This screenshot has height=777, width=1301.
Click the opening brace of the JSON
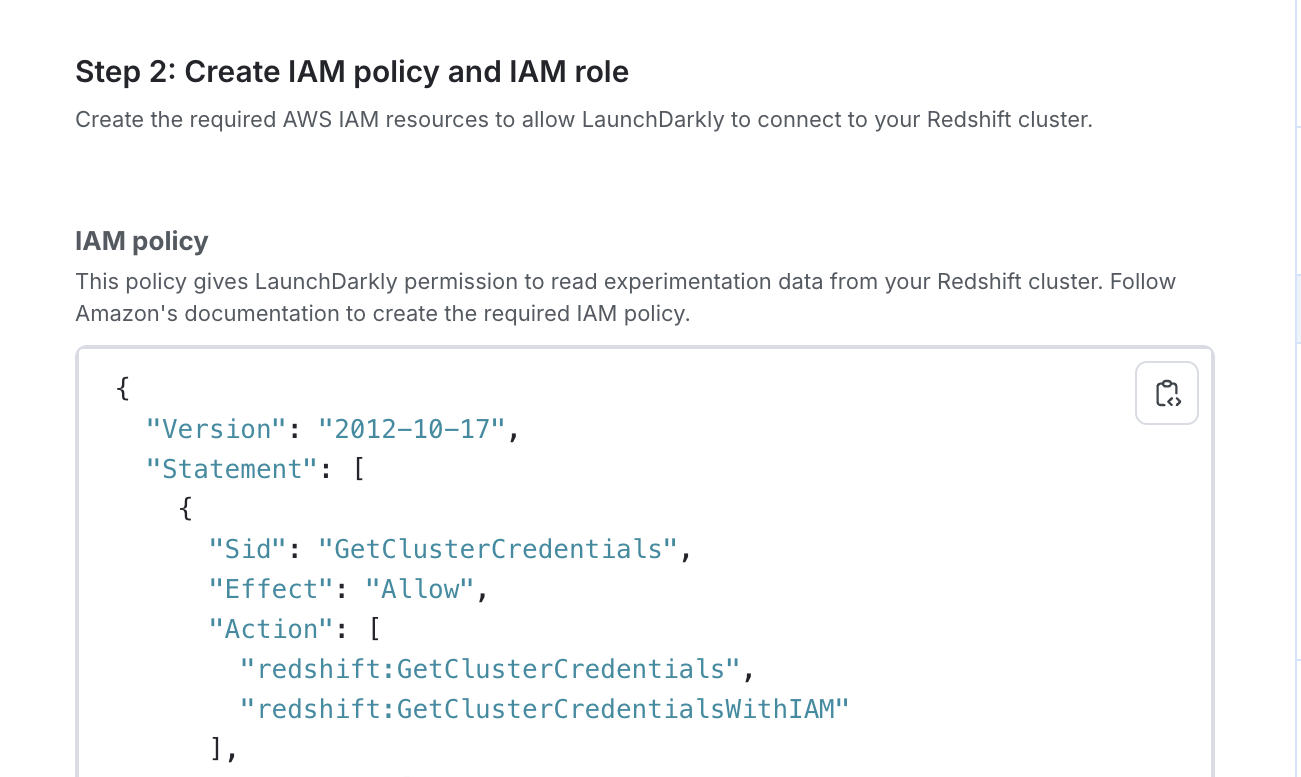click(122, 388)
